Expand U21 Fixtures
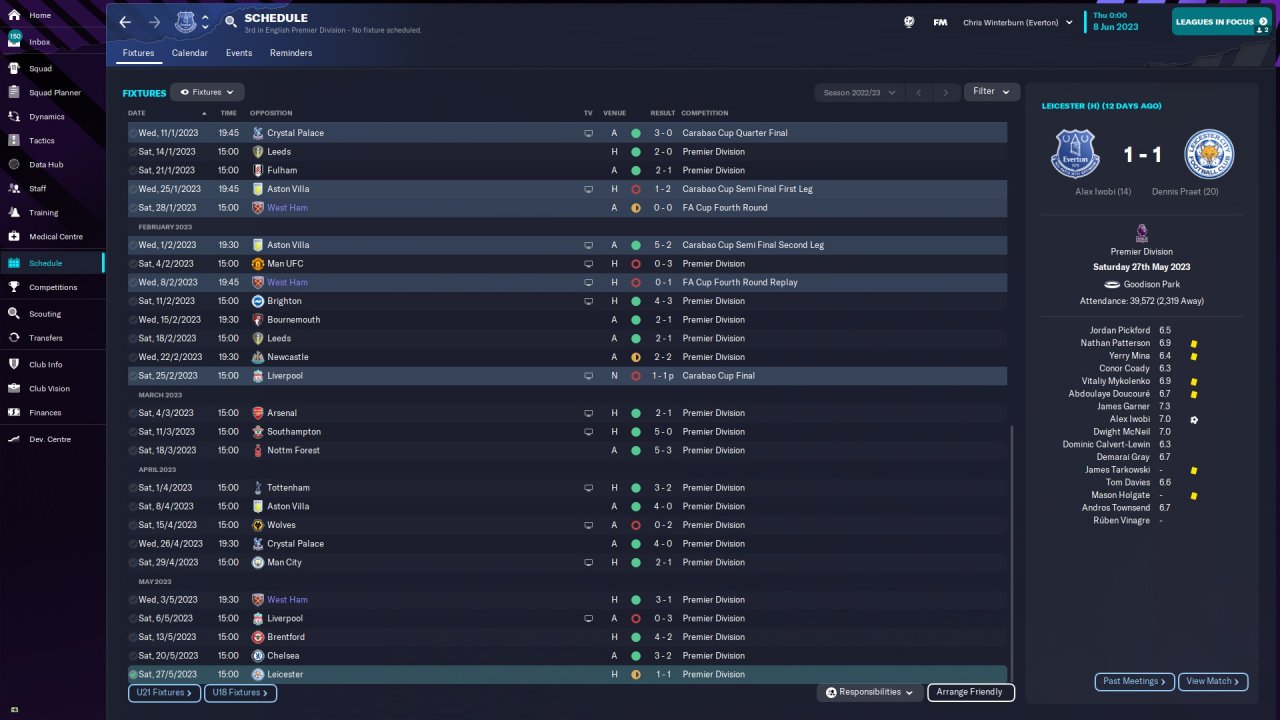The height and width of the screenshot is (720, 1280). tap(164, 692)
